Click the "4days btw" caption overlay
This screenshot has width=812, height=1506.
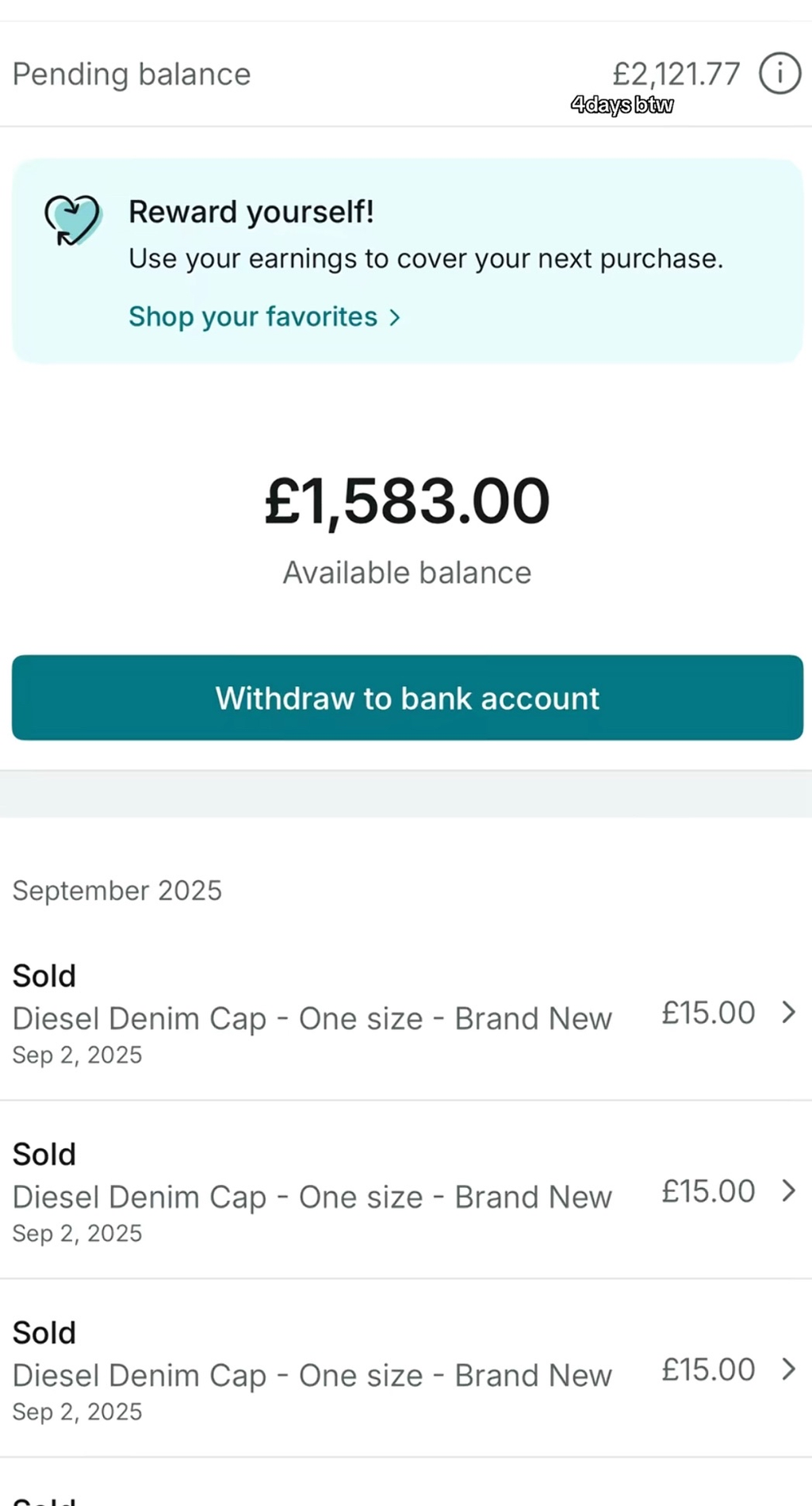[x=622, y=105]
